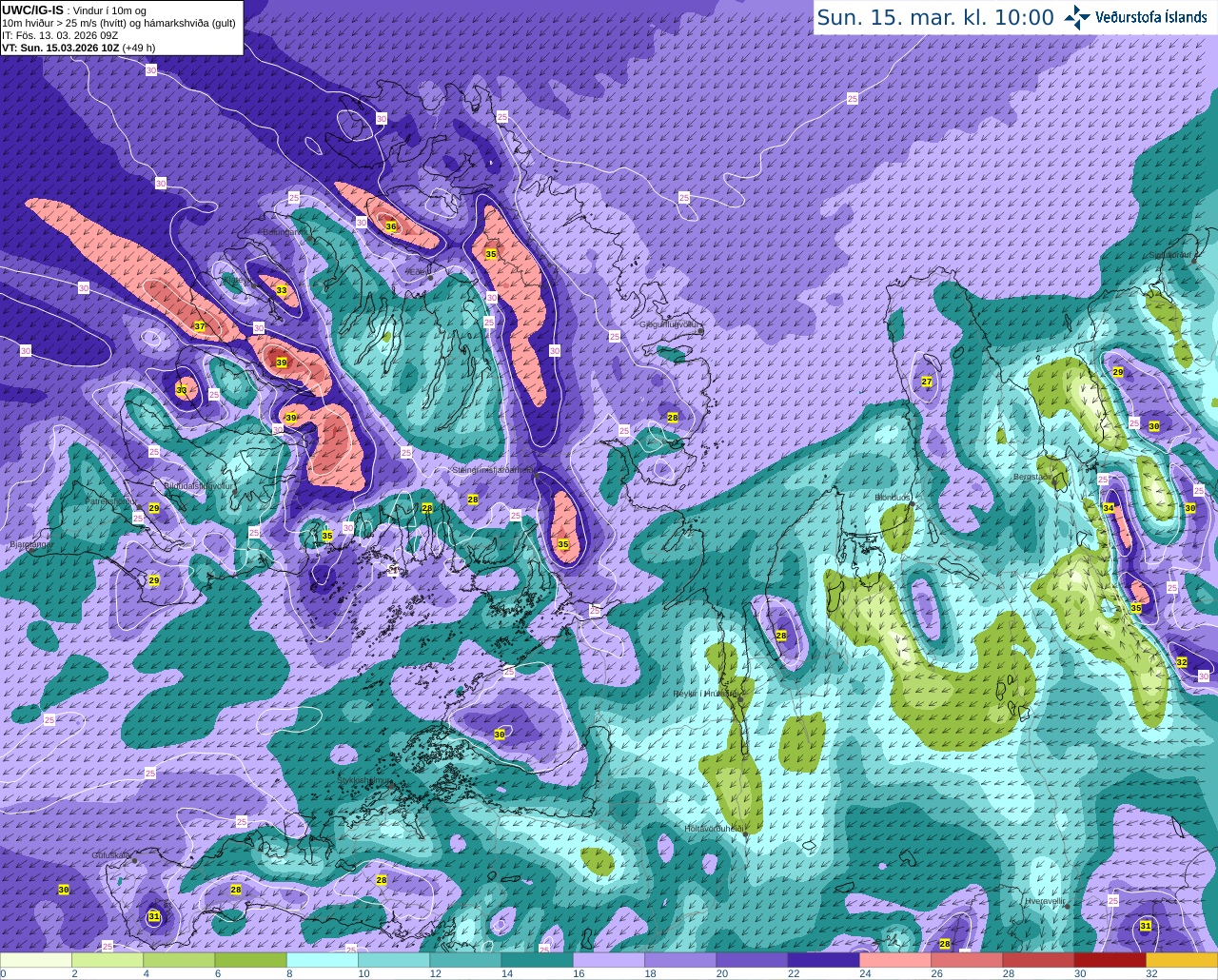This screenshot has width=1218, height=980.
Task: Click the 24–26 m/s pink legend swatch
Action: (895, 960)
